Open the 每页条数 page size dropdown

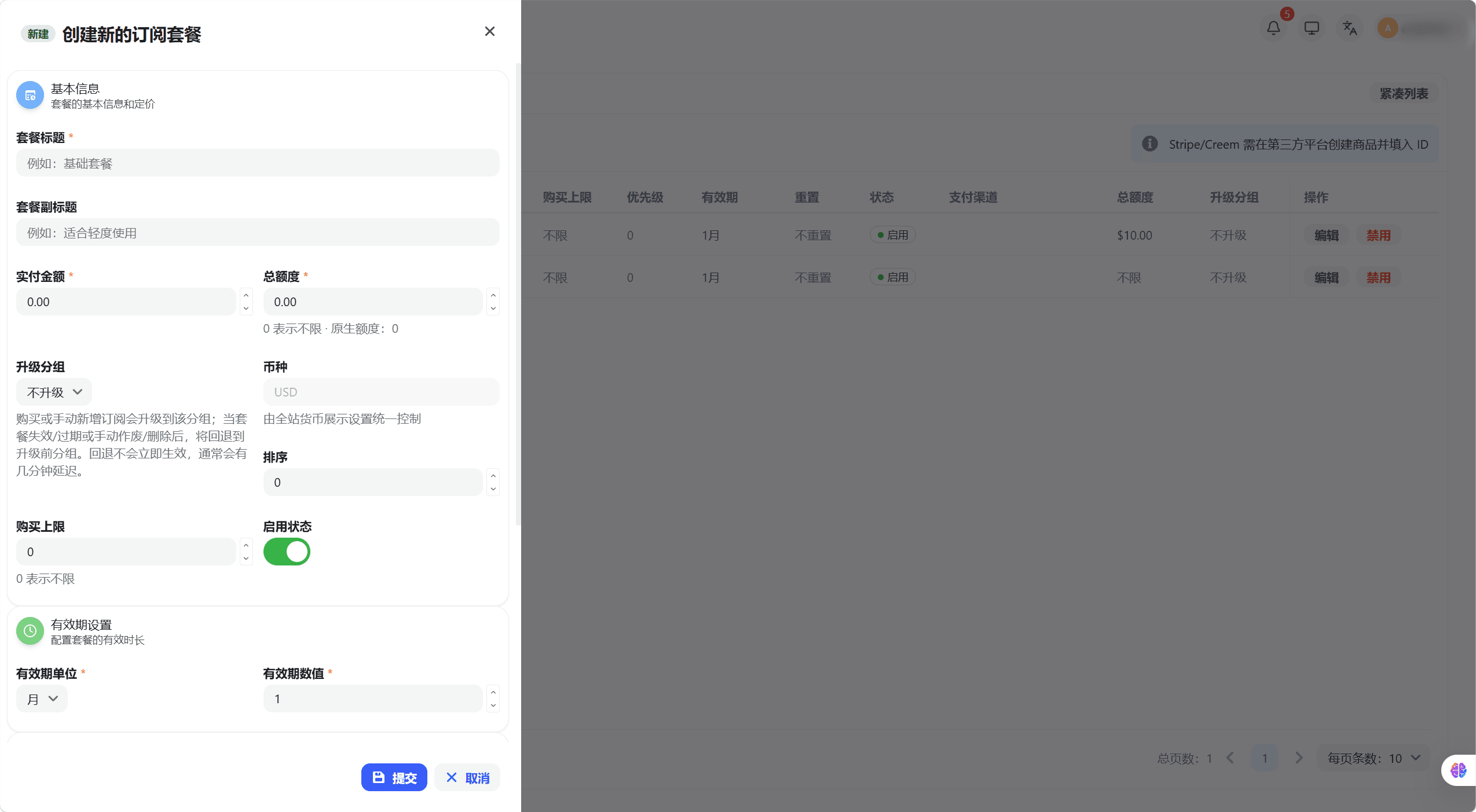pyautogui.click(x=1373, y=758)
